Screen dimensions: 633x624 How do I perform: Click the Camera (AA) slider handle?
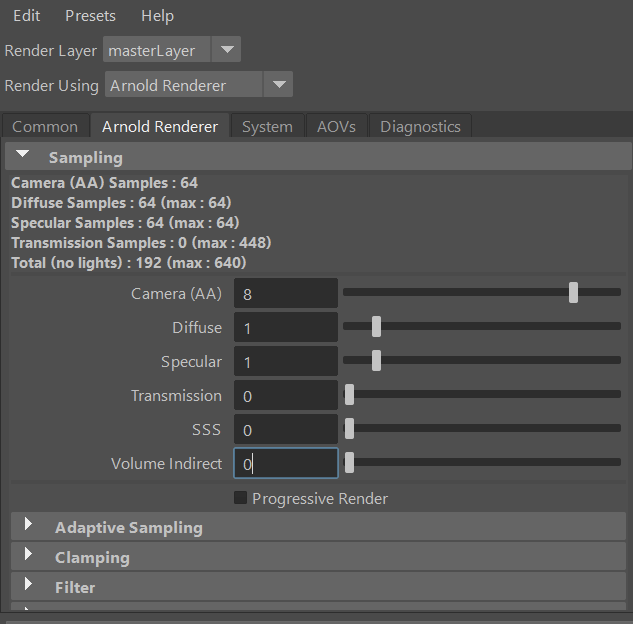[x=573, y=292]
